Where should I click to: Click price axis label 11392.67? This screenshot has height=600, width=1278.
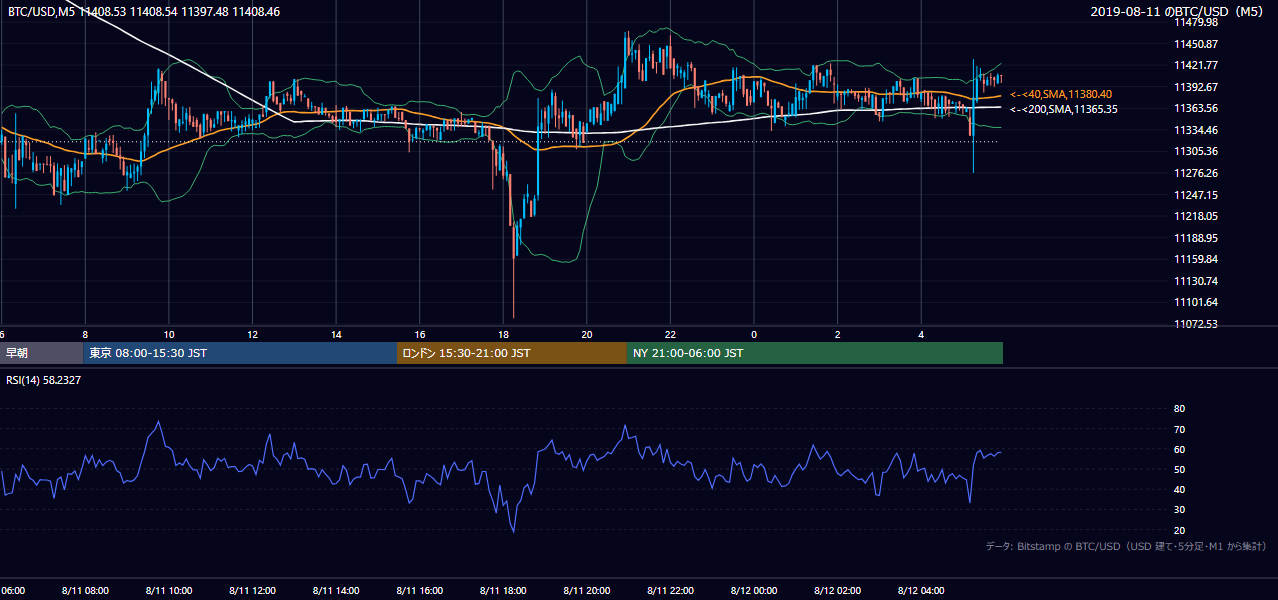[1196, 87]
